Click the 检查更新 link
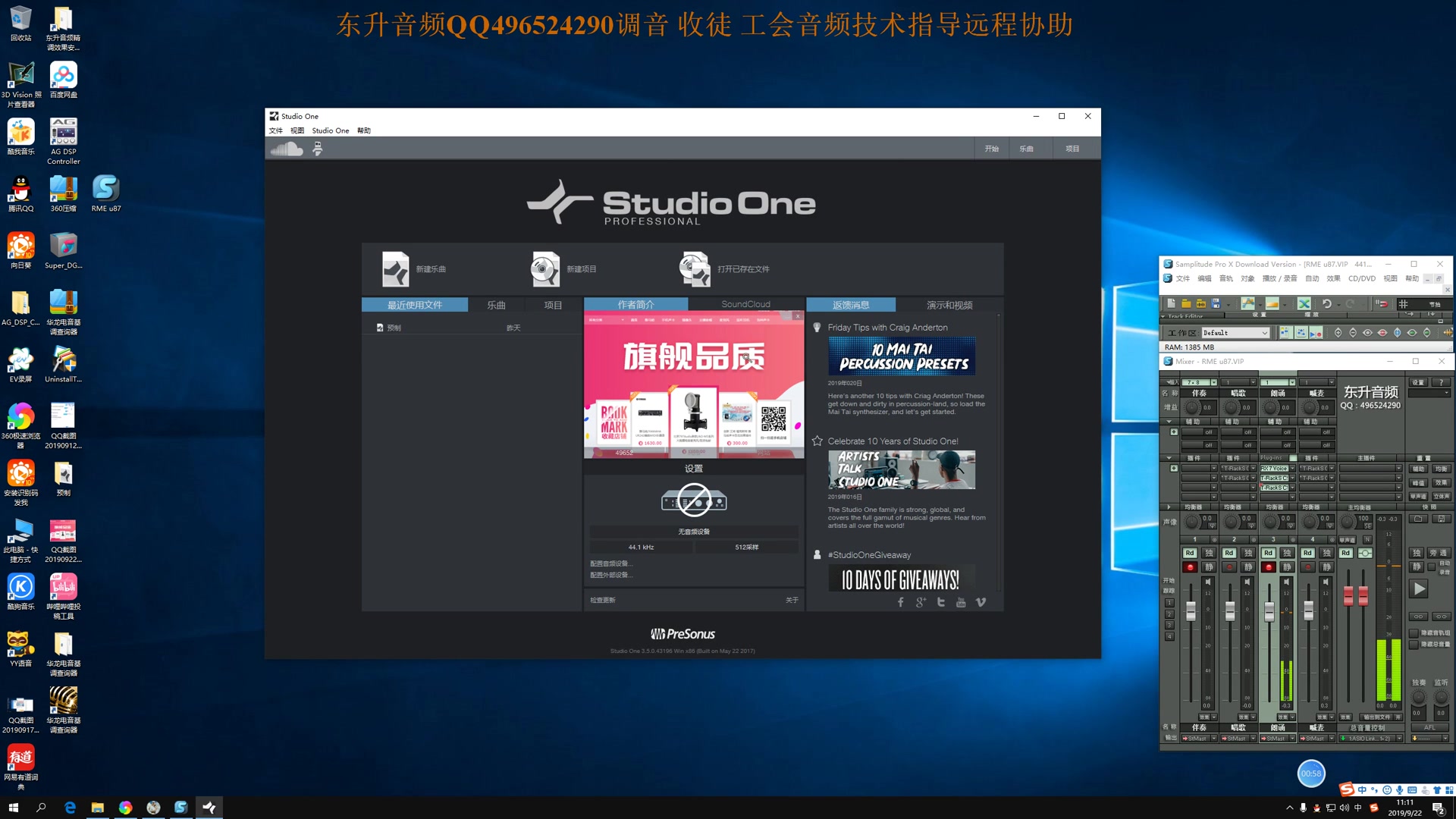1456x819 pixels. 603,600
